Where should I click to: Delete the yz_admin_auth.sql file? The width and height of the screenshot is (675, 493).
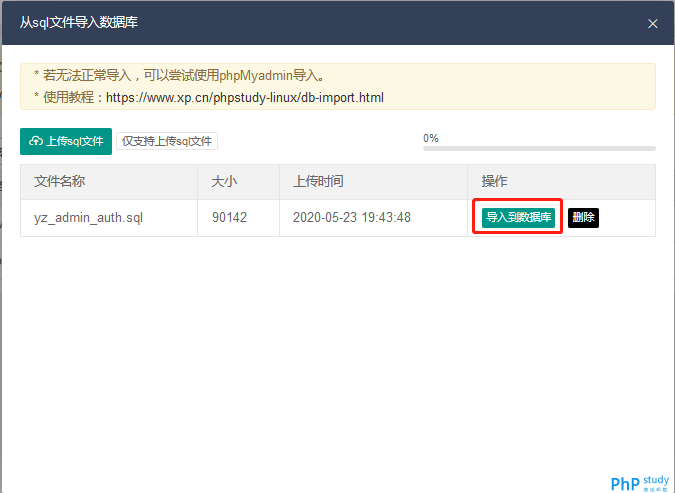pyautogui.click(x=583, y=217)
